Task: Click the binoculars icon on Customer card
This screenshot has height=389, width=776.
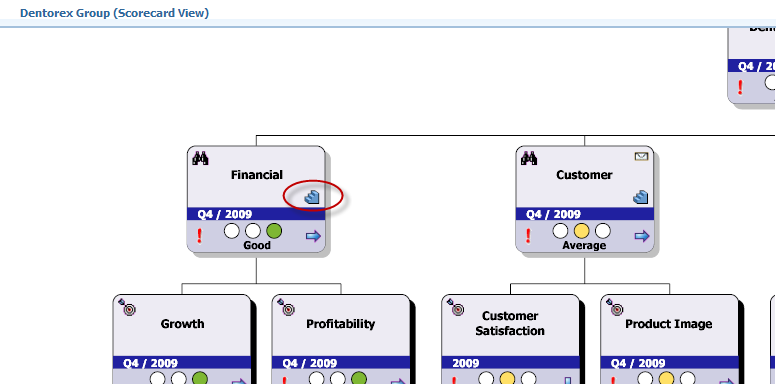Action: pos(529,158)
